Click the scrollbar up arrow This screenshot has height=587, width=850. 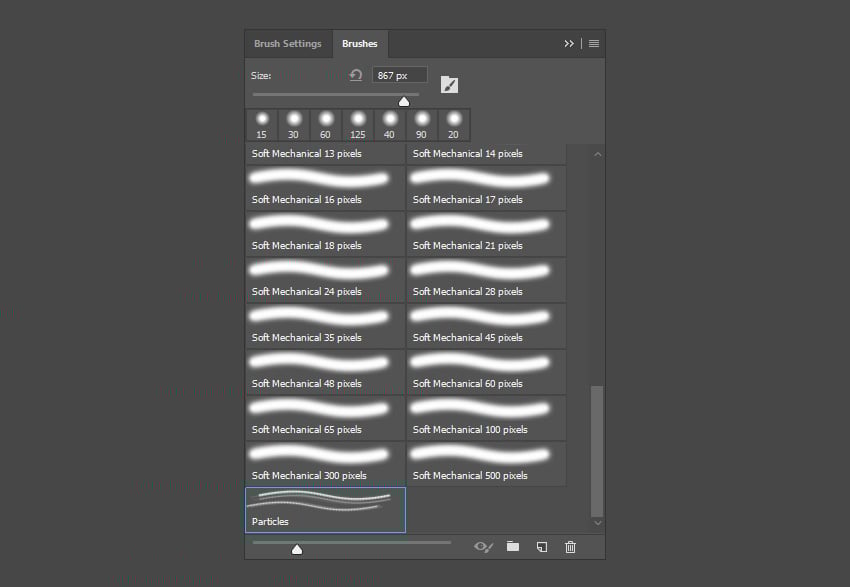(x=597, y=153)
